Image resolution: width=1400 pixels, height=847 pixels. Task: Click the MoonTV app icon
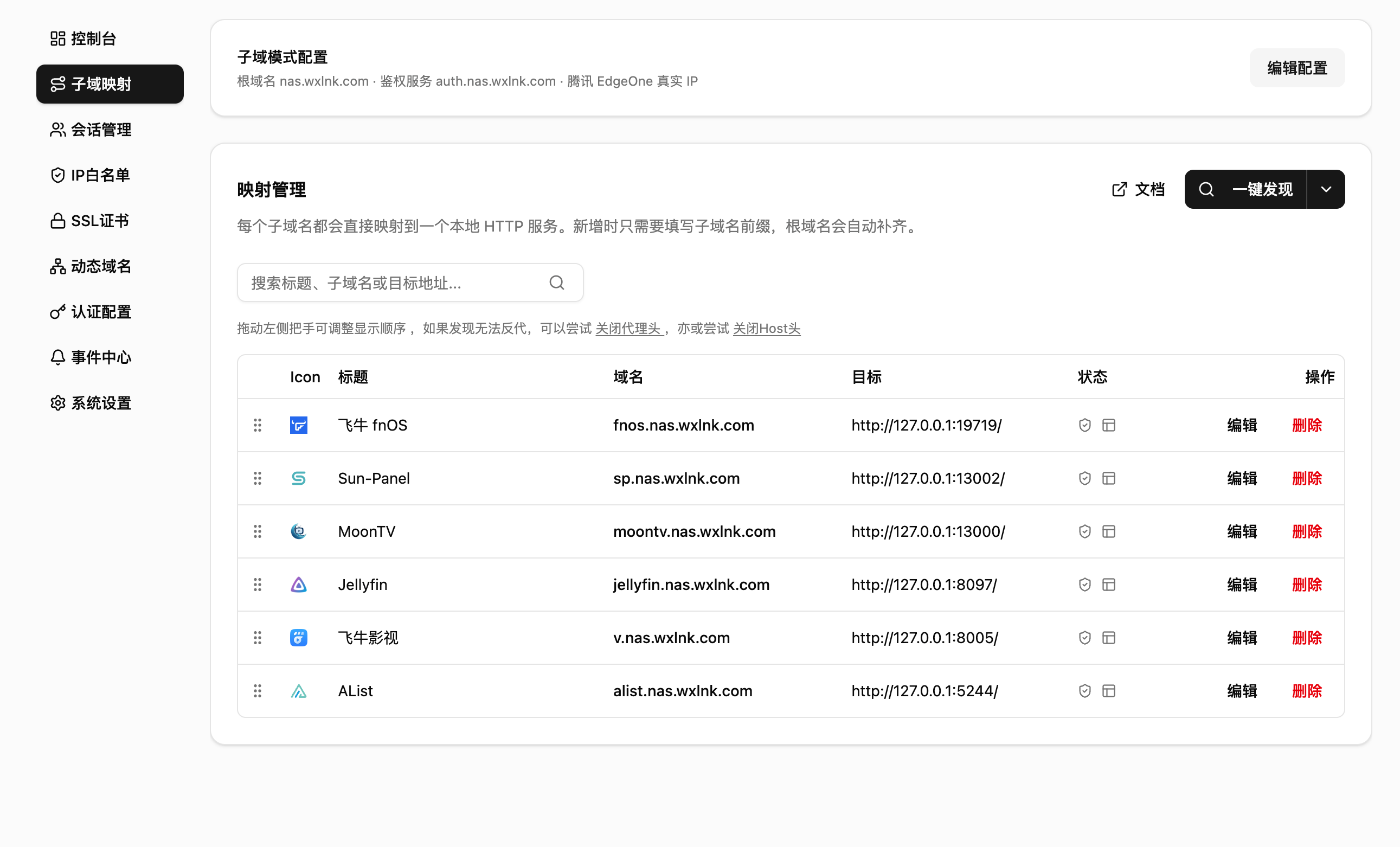tap(298, 531)
